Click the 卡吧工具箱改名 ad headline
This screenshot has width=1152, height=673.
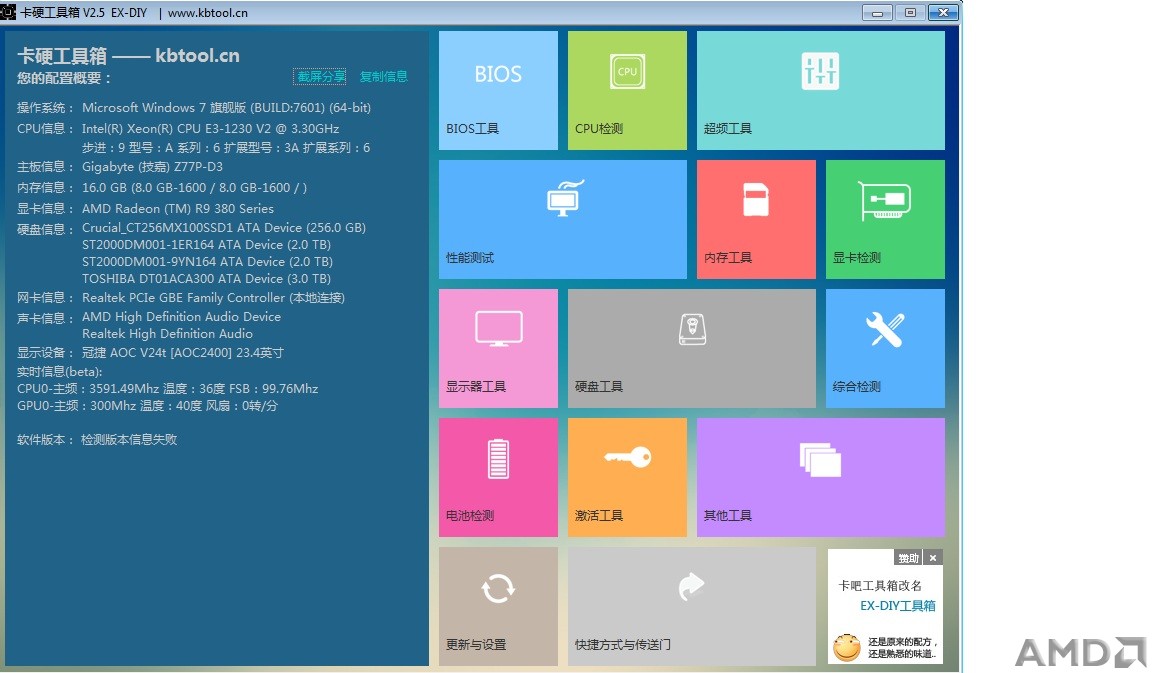[x=880, y=586]
